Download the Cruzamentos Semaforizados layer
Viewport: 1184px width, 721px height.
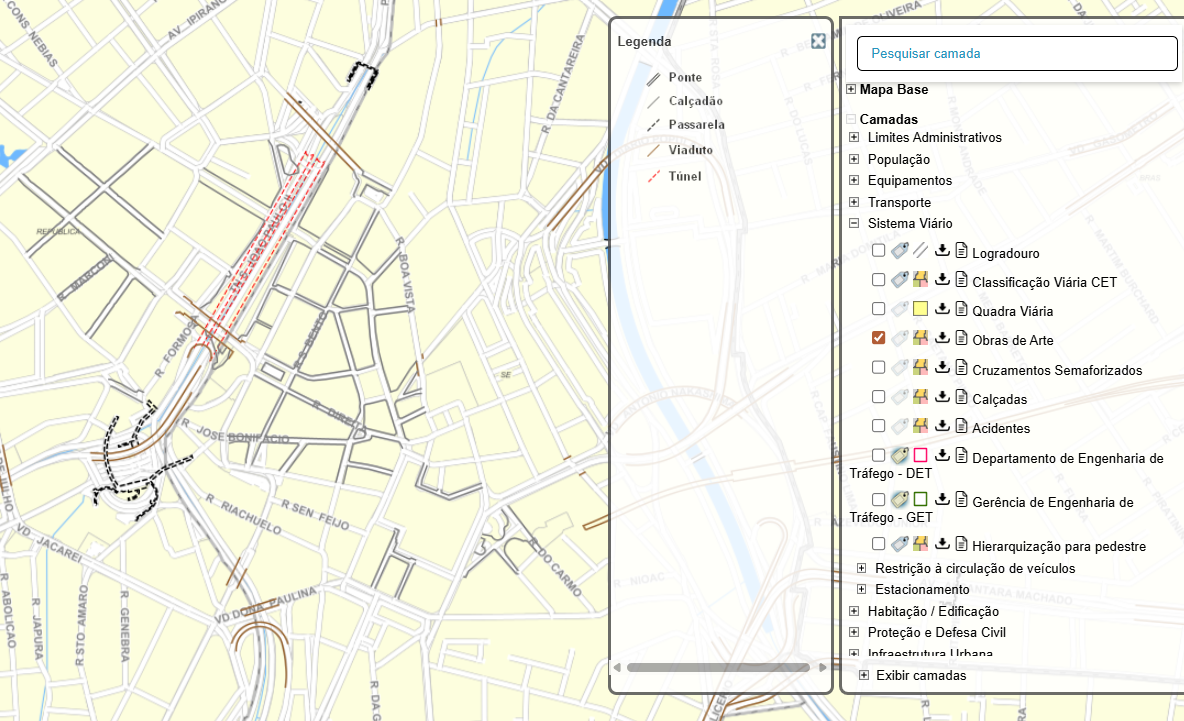tap(942, 368)
